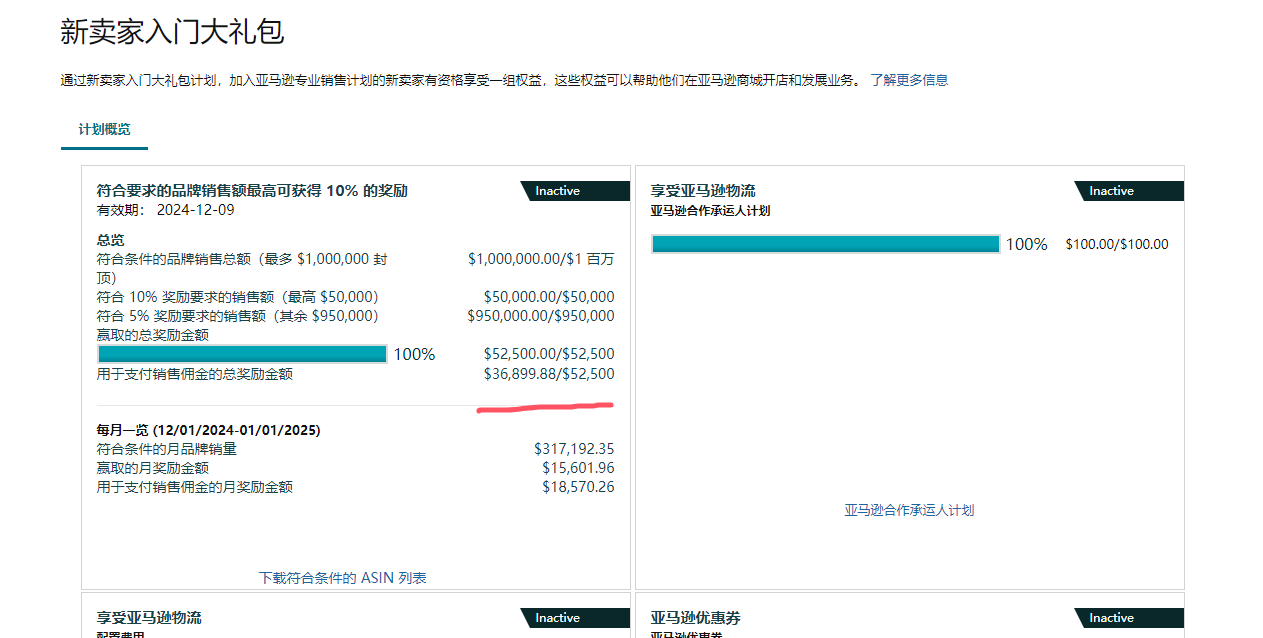Click the 总览 section label

click(110, 240)
